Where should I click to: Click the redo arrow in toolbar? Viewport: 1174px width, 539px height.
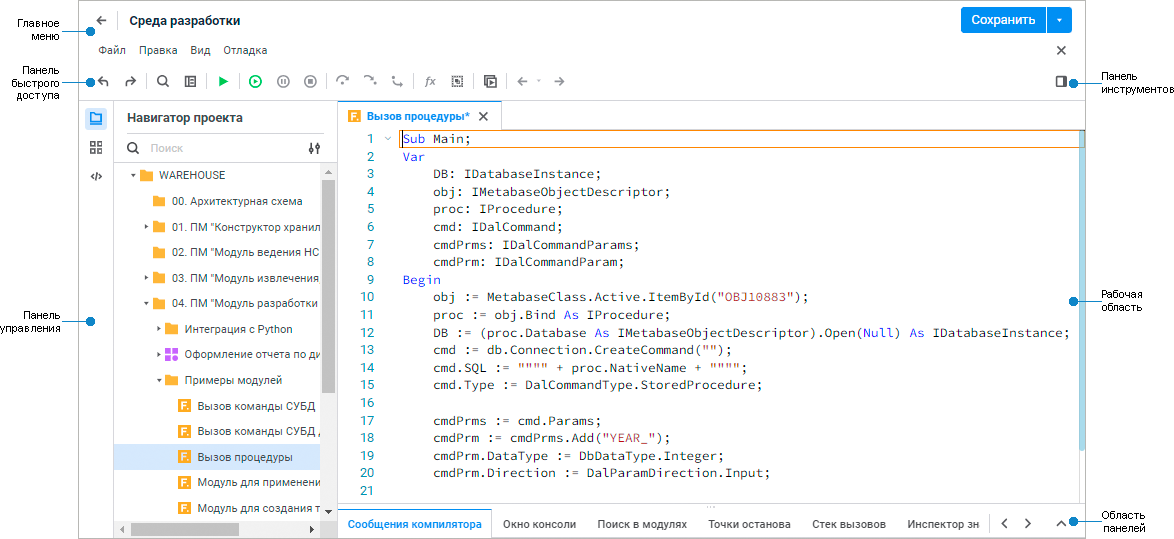coord(130,82)
